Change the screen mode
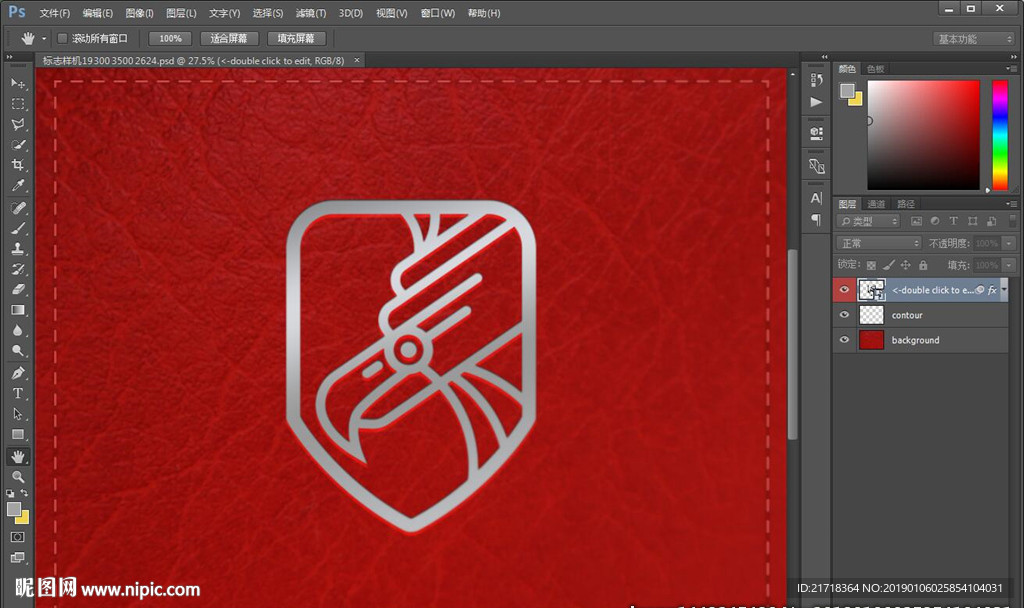 pos(18,557)
